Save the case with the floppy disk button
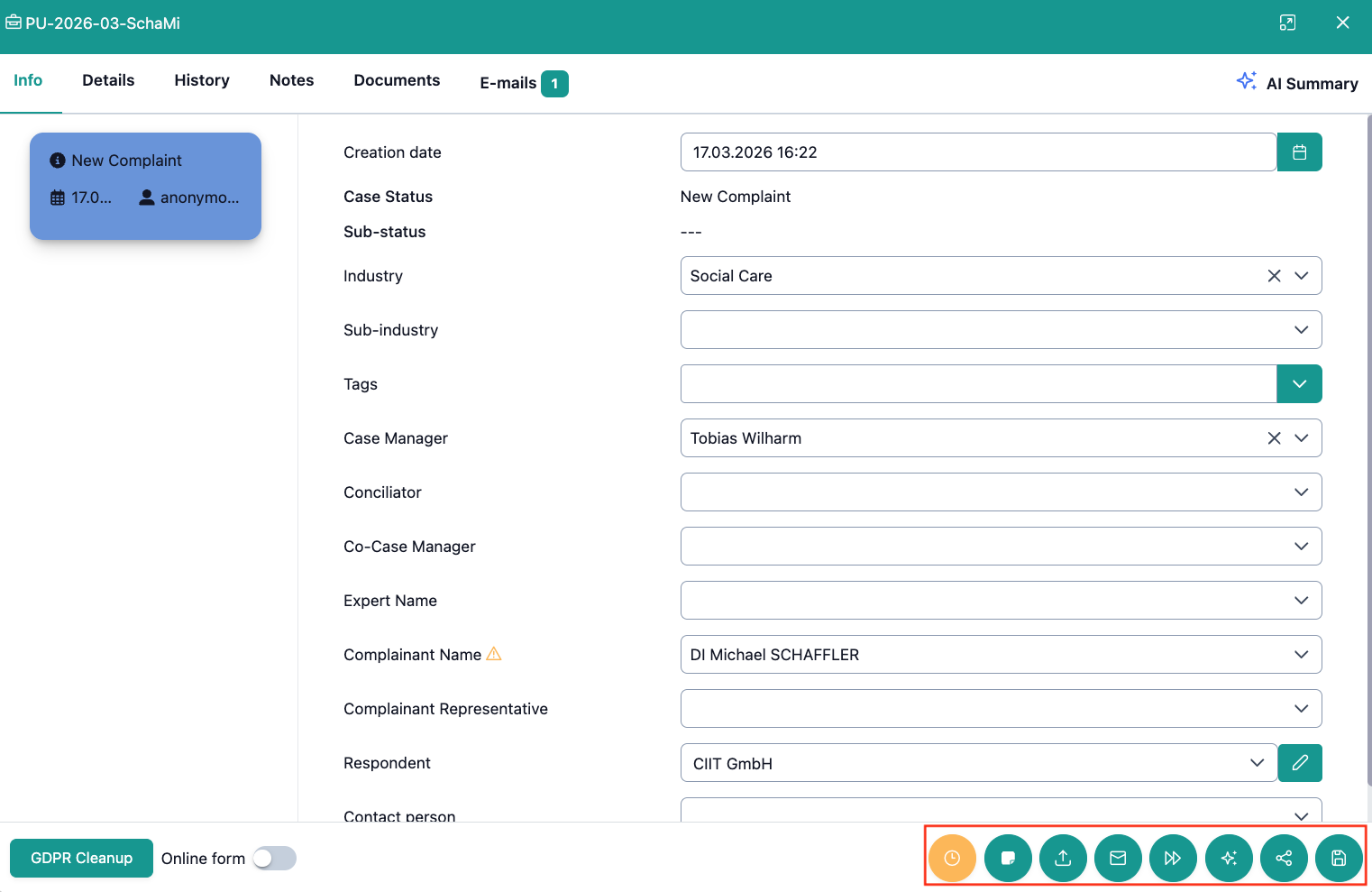Screen dimensions: 1372x892 (x=1339, y=858)
